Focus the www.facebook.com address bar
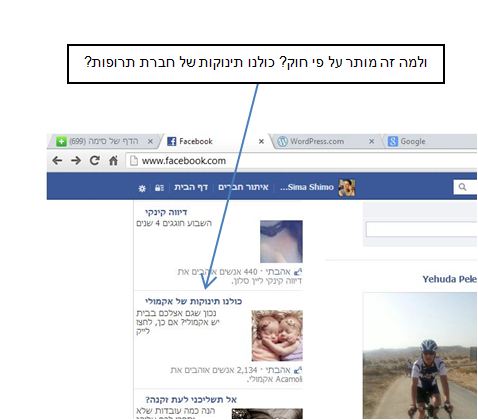Viewport: 478px width, 420px height. tap(301, 161)
